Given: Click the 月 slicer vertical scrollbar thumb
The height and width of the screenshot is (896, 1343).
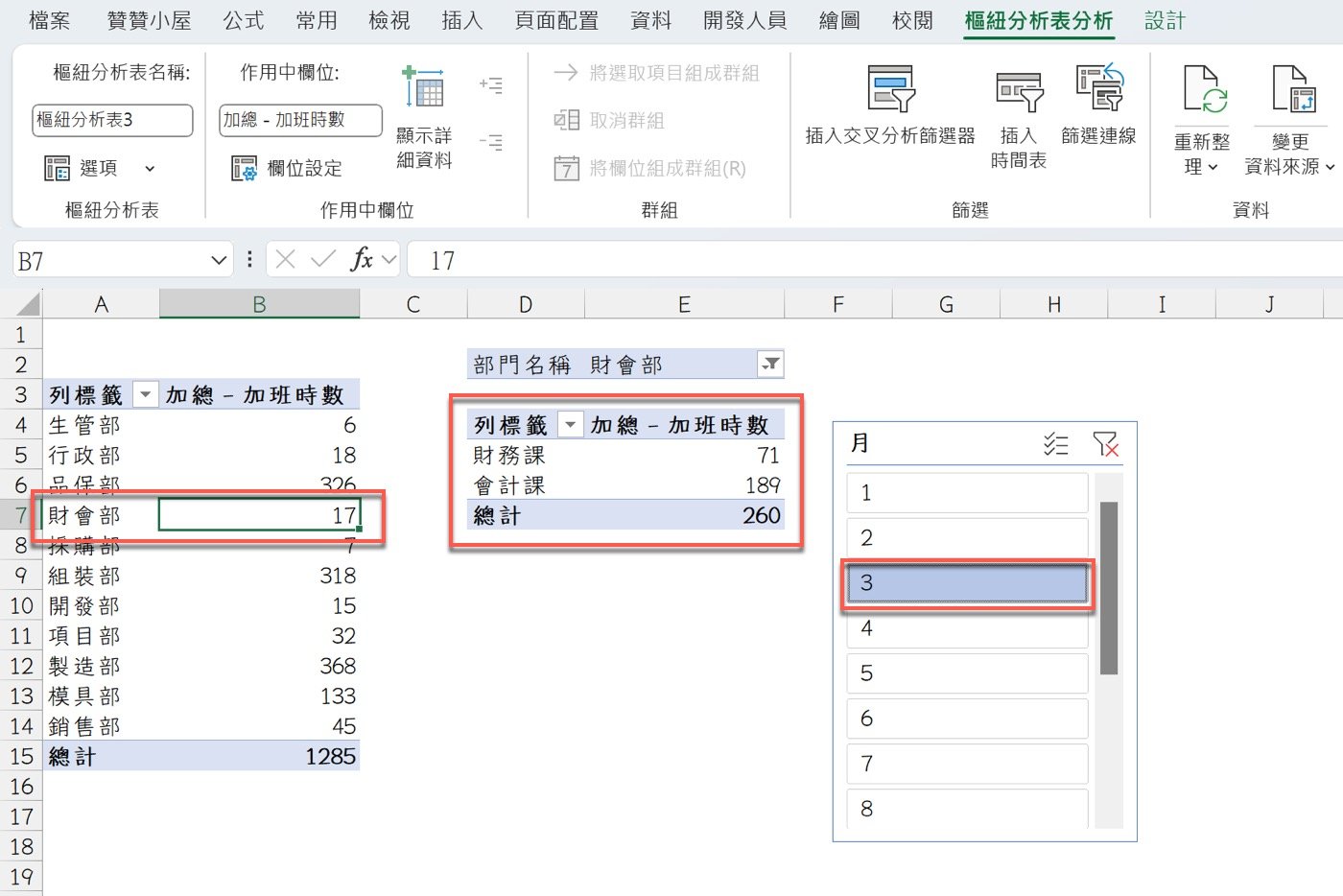Looking at the screenshot, I should click(1108, 587).
